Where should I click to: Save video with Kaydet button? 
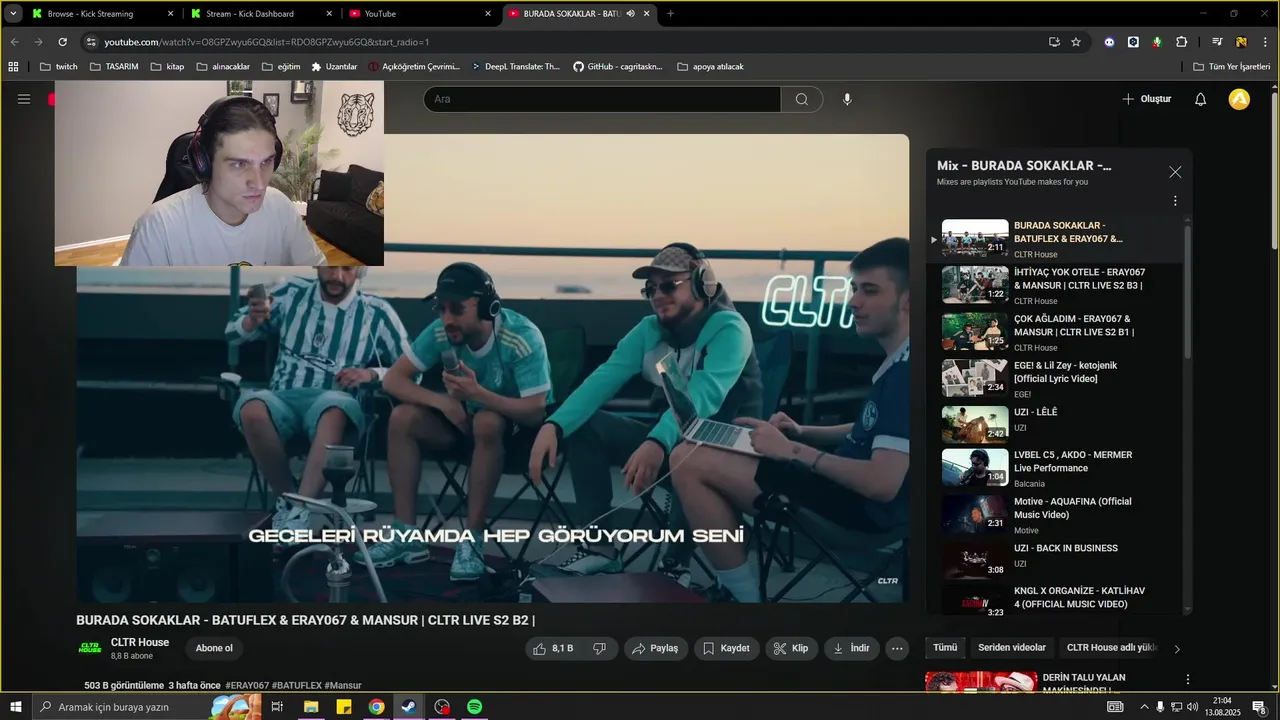pyautogui.click(x=726, y=648)
